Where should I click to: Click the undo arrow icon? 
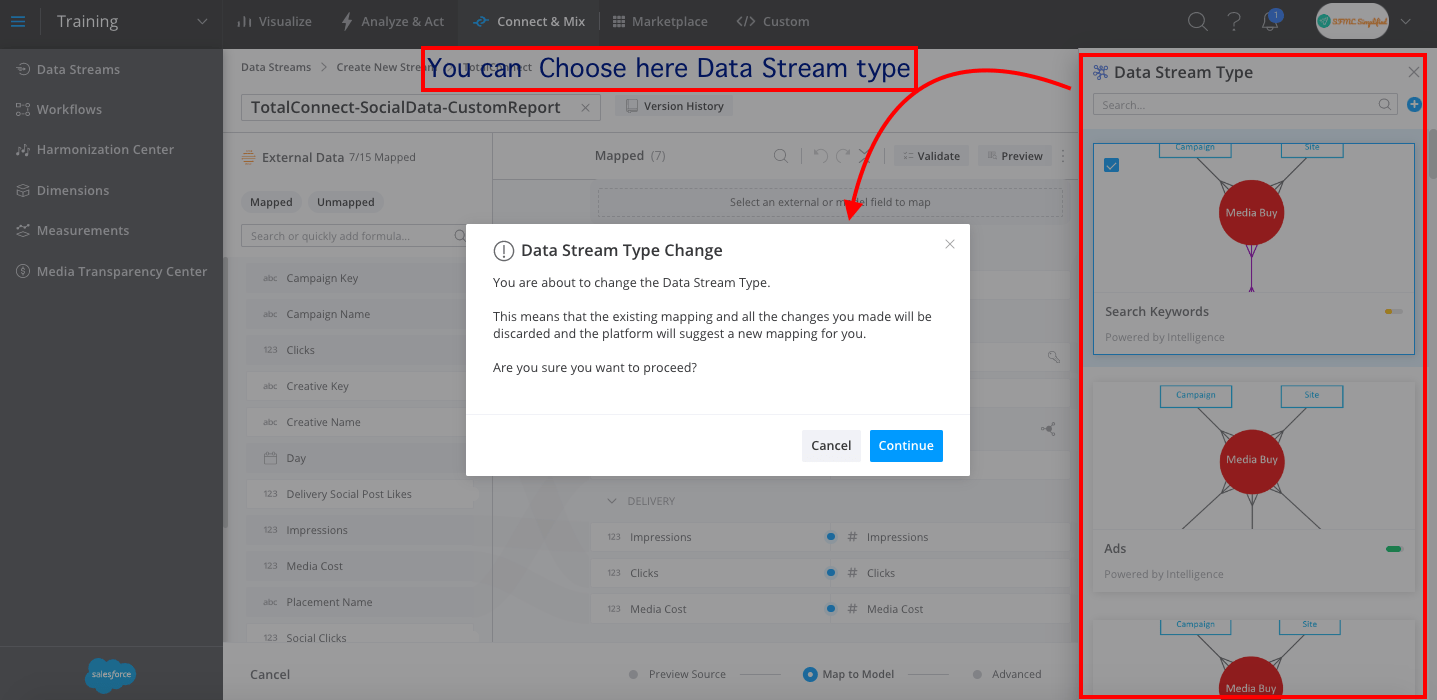820,156
